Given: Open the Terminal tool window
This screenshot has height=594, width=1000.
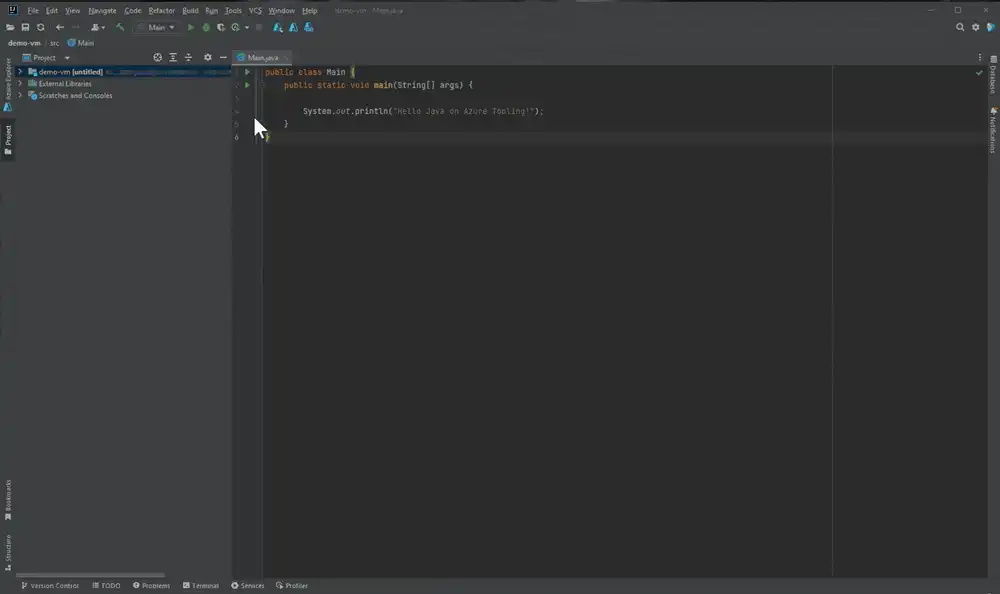Looking at the screenshot, I should pyautogui.click(x=201, y=585).
